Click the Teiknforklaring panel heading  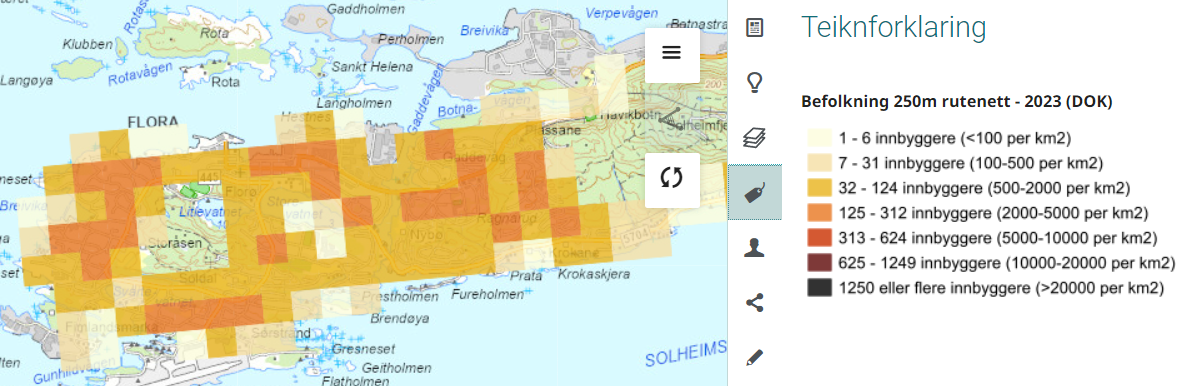894,27
